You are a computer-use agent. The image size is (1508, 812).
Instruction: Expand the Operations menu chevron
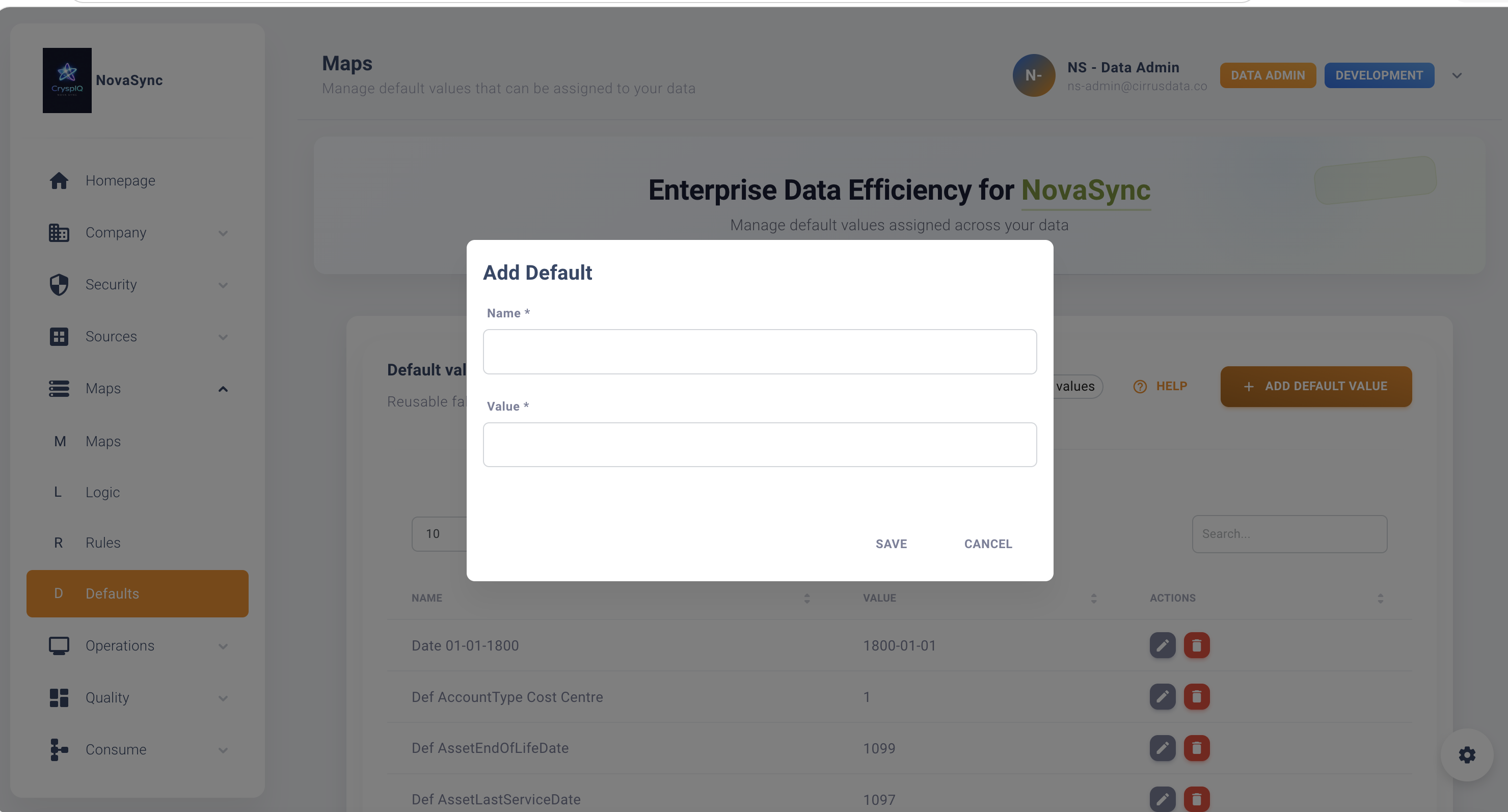coord(223,646)
